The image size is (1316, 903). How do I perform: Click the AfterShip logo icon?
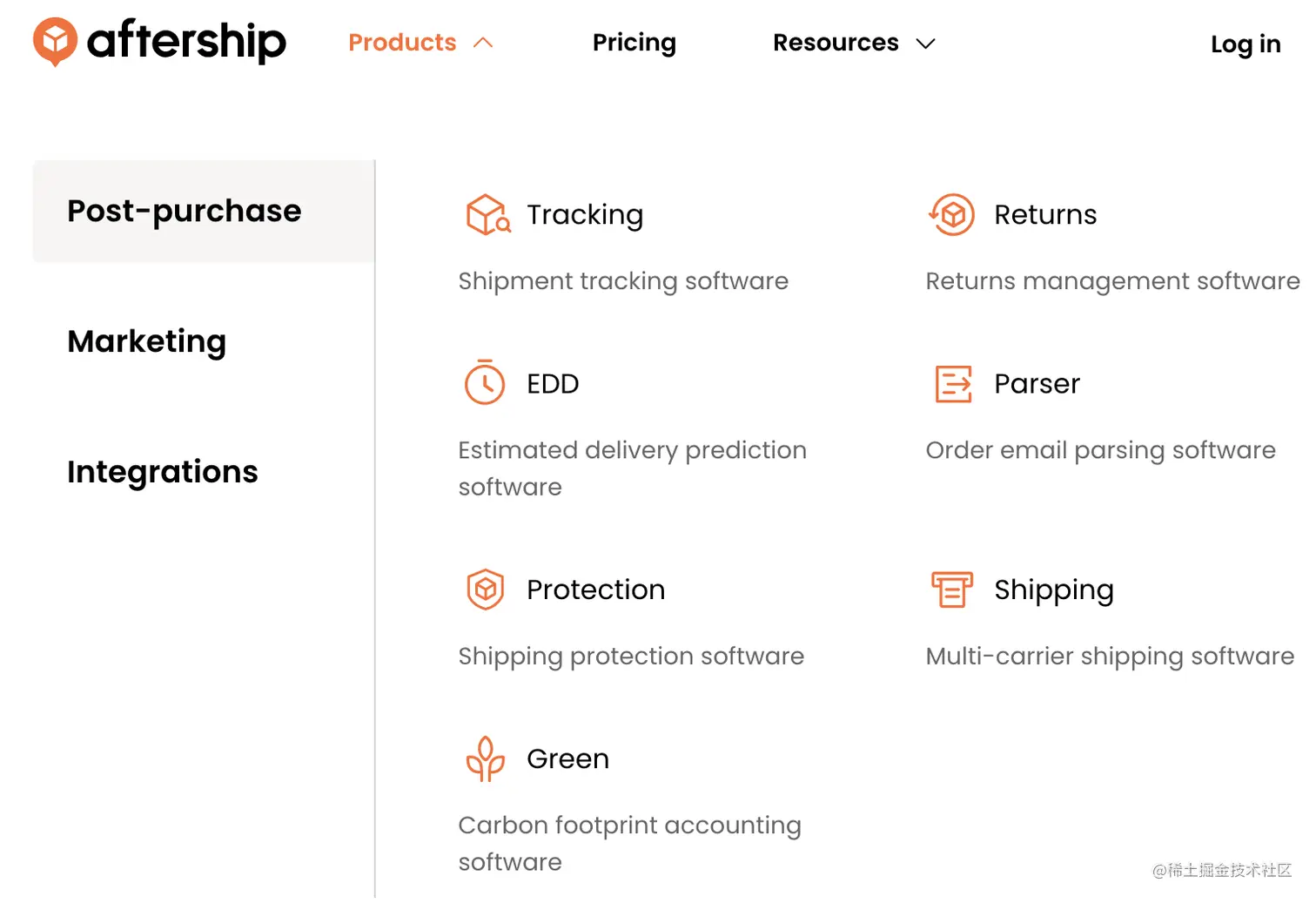(55, 41)
